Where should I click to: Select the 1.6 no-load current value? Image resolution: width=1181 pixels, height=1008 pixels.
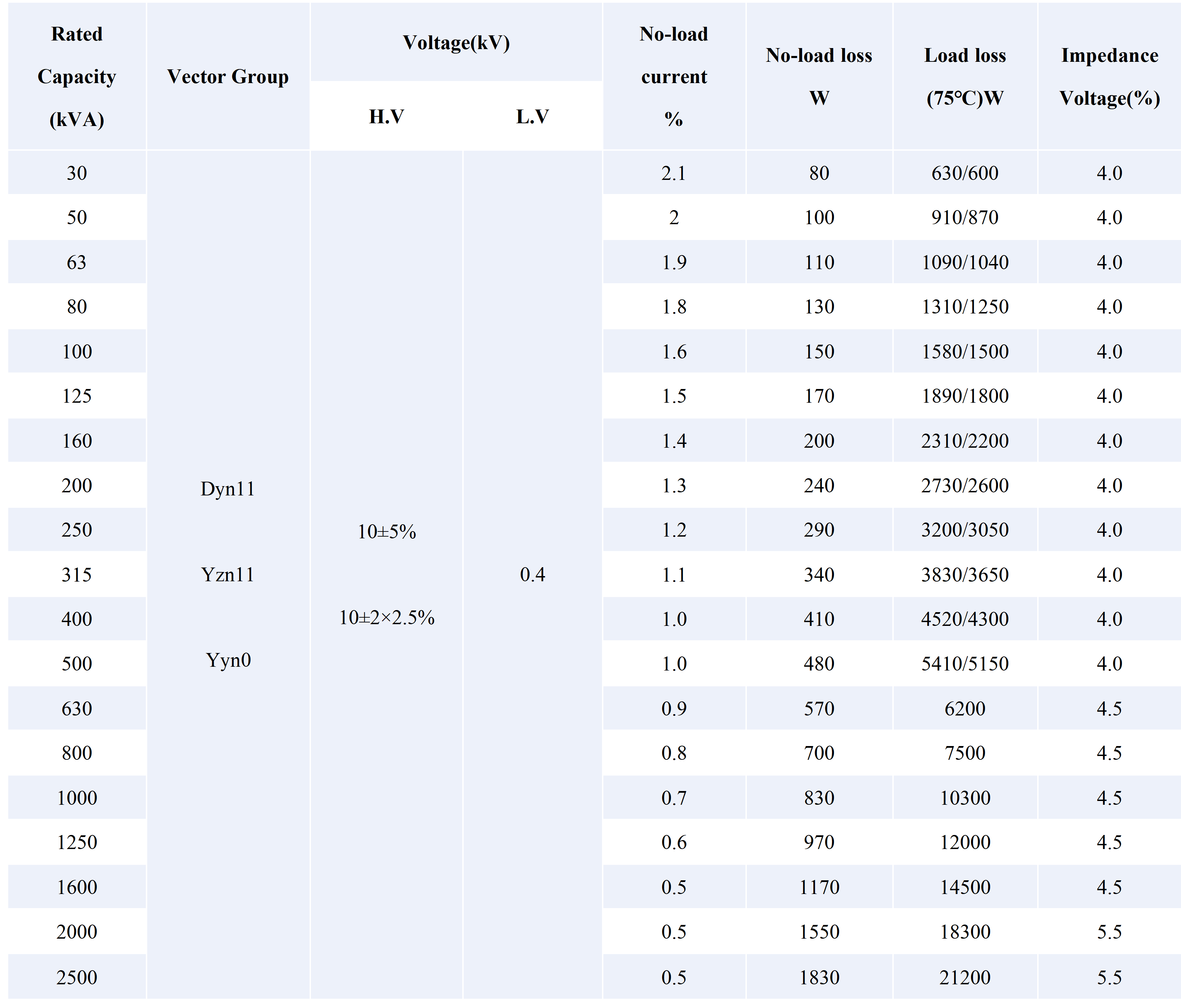674,351
